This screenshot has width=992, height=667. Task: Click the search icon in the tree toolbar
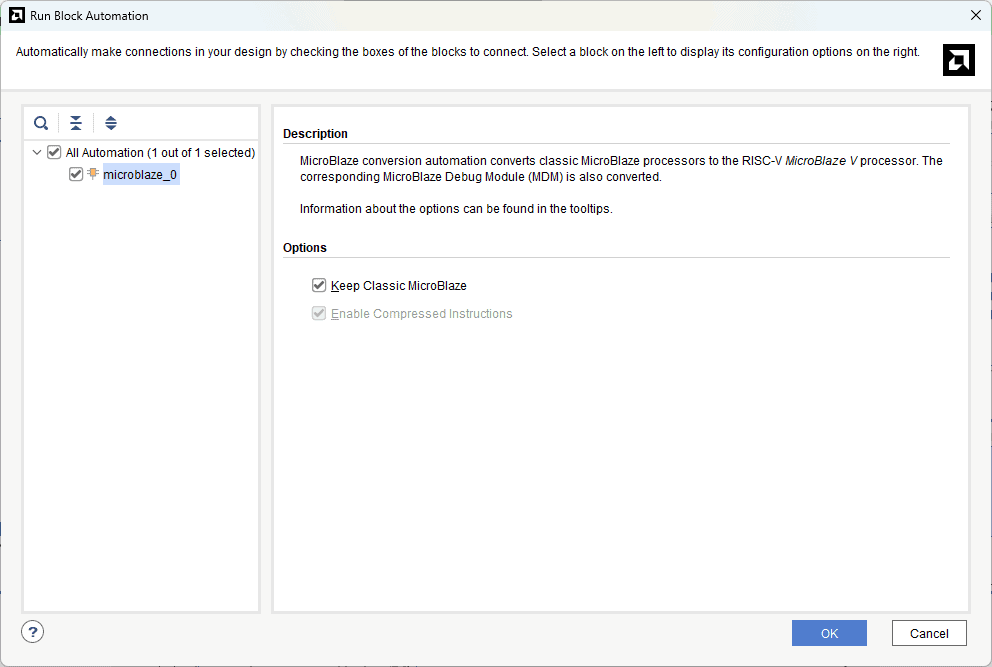point(41,123)
